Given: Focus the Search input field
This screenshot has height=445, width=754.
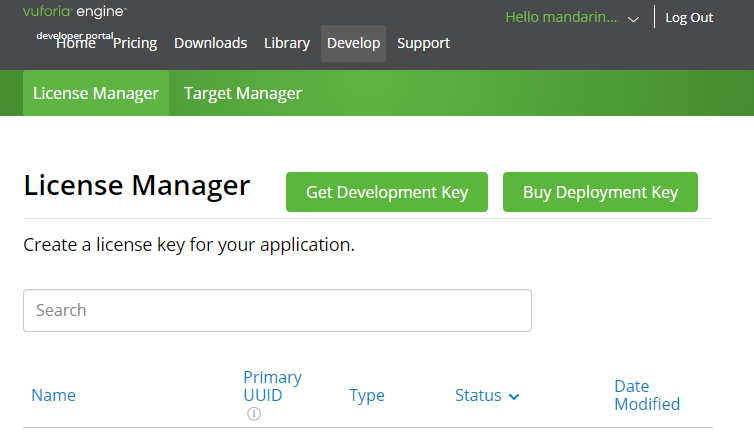Looking at the screenshot, I should [277, 310].
